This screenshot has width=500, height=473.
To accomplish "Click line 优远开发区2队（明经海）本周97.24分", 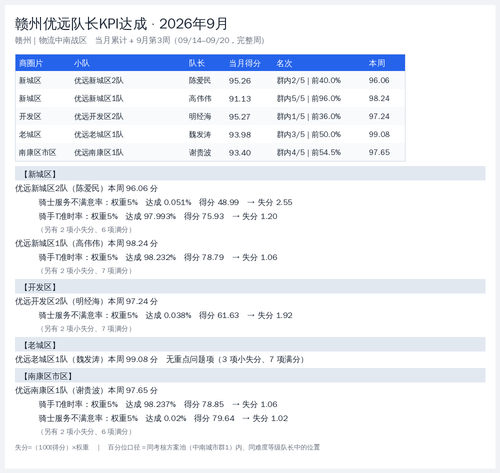I will 86,301.
